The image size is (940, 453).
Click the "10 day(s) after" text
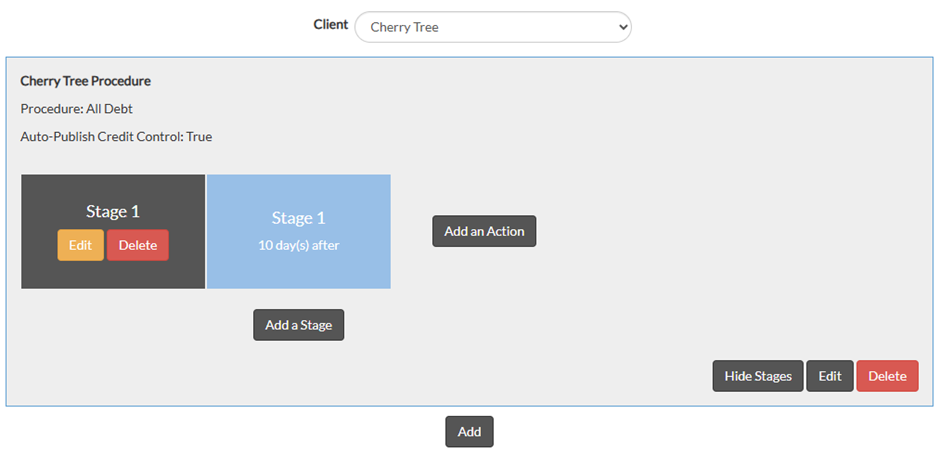[x=298, y=245]
